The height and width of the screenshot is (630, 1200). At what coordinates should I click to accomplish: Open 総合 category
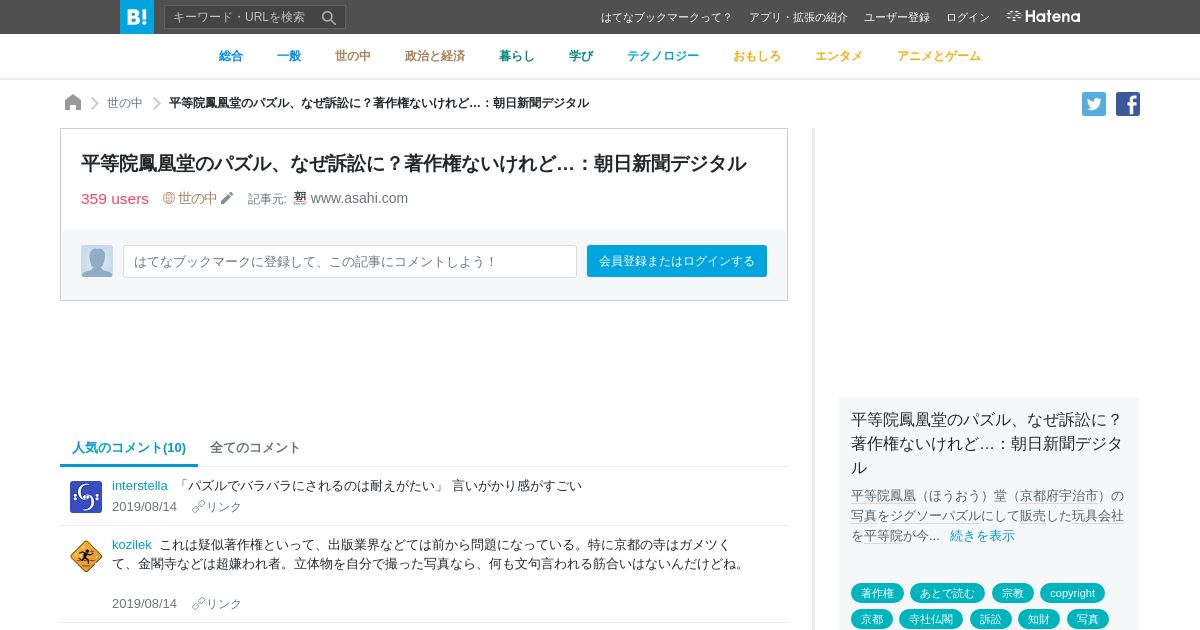click(x=231, y=56)
